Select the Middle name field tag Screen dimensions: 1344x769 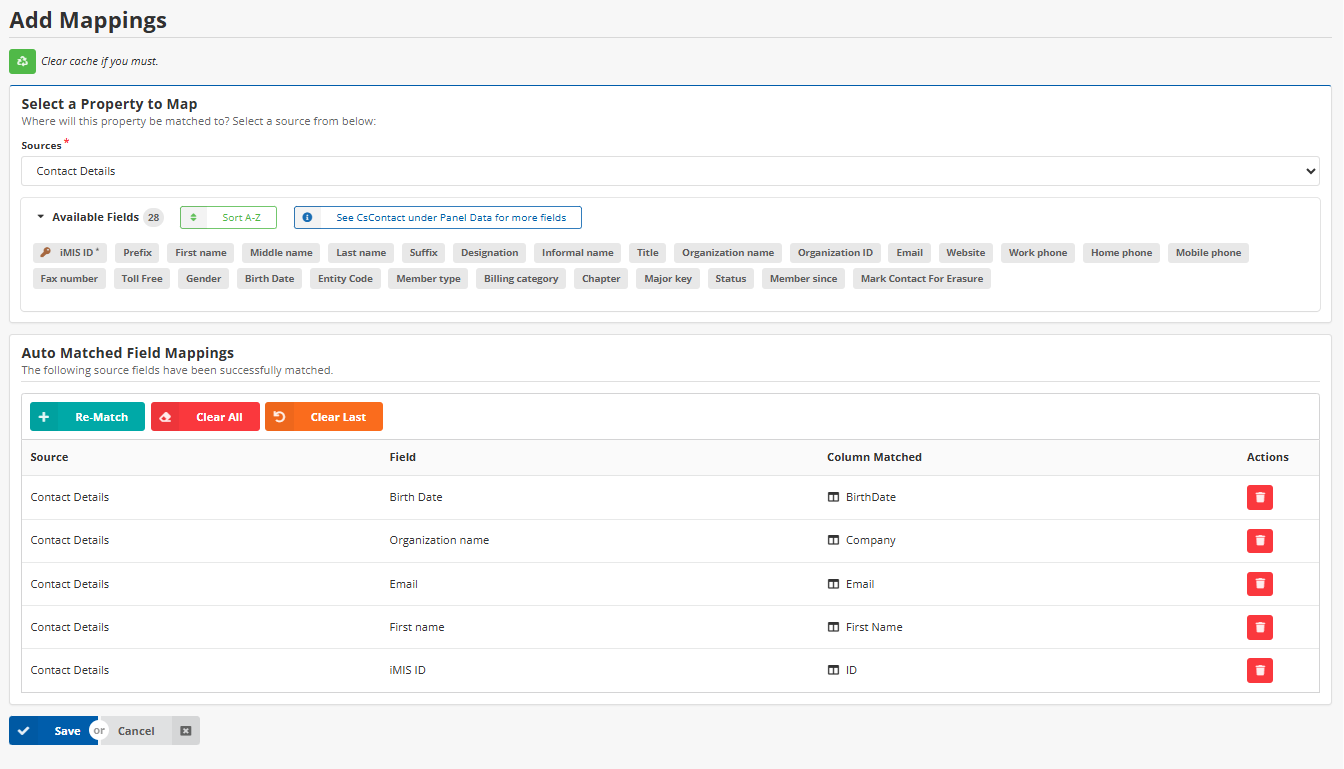click(x=281, y=253)
